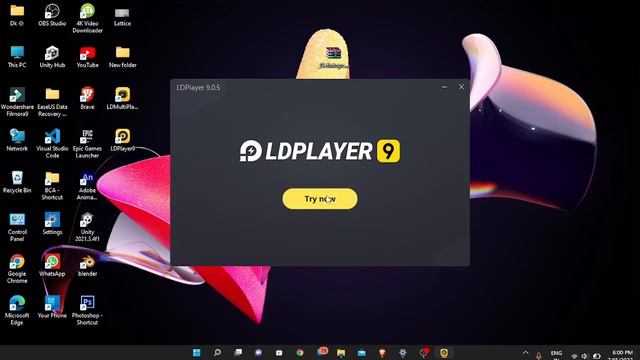Click the Try now button
640x360 pixels.
pyautogui.click(x=320, y=199)
